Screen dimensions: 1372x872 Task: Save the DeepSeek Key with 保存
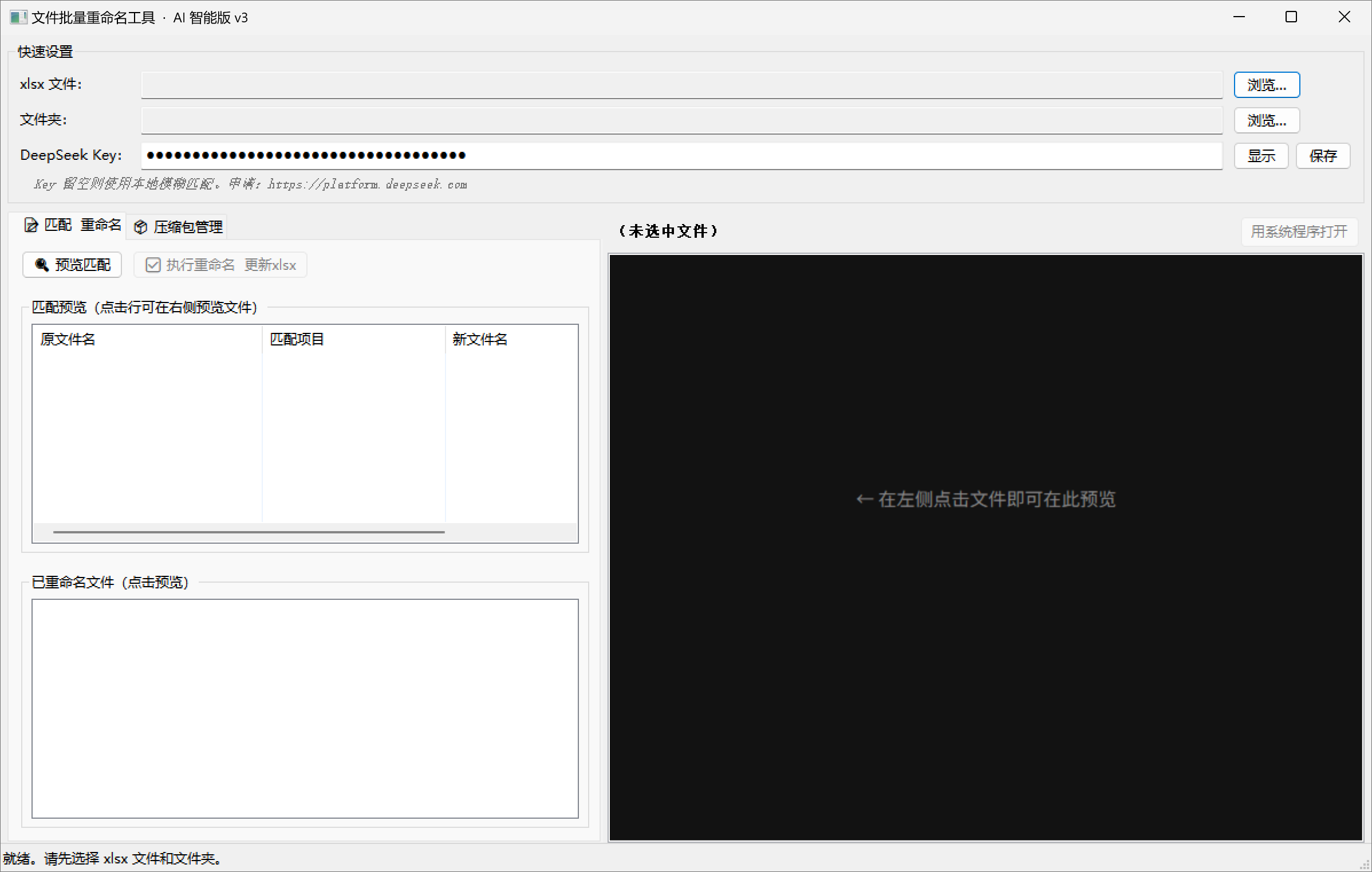click(x=1322, y=156)
